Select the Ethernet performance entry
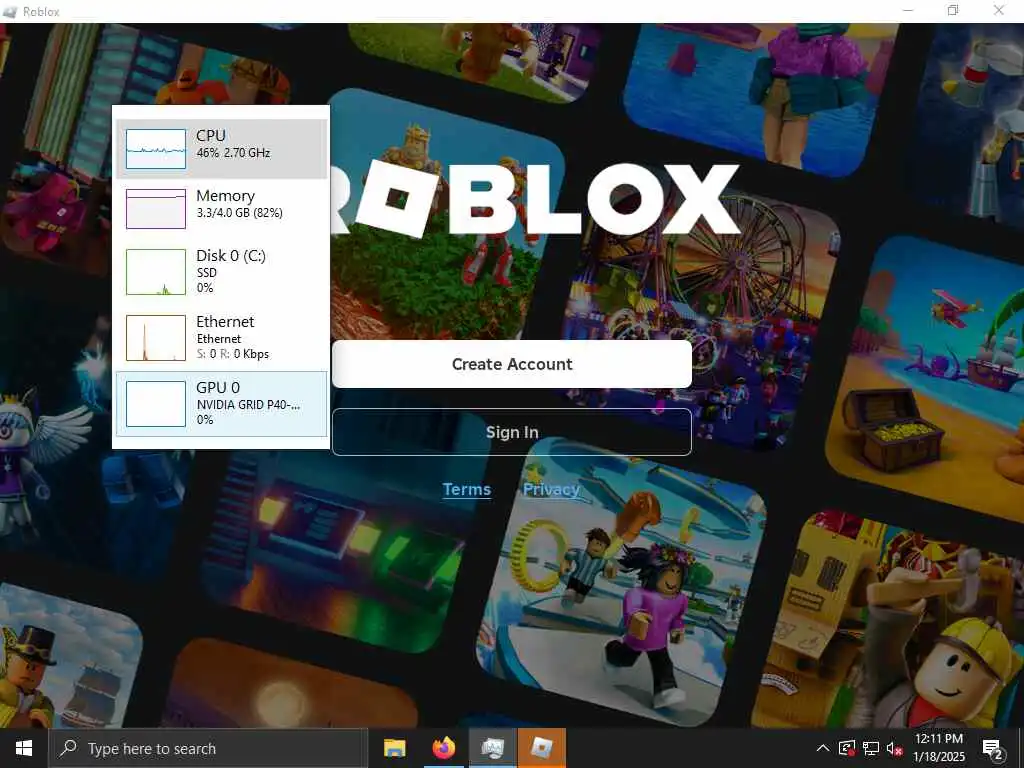Viewport: 1024px width, 768px height. point(221,337)
